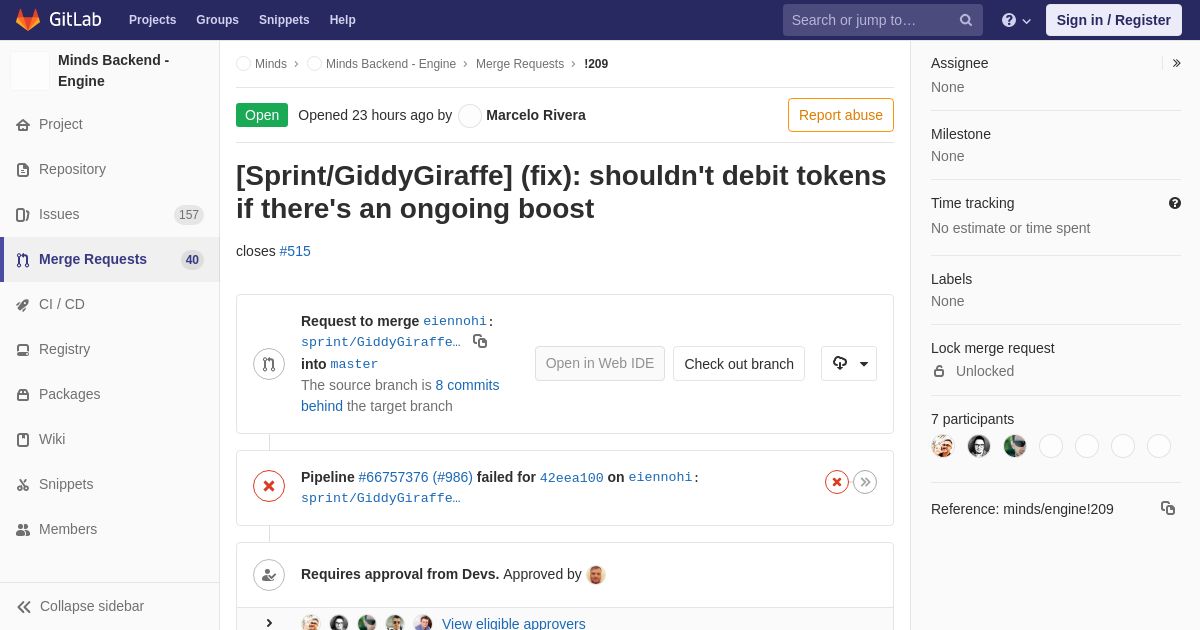Open View eligible approvers link
Screen dimensions: 1200x630
coord(514,623)
